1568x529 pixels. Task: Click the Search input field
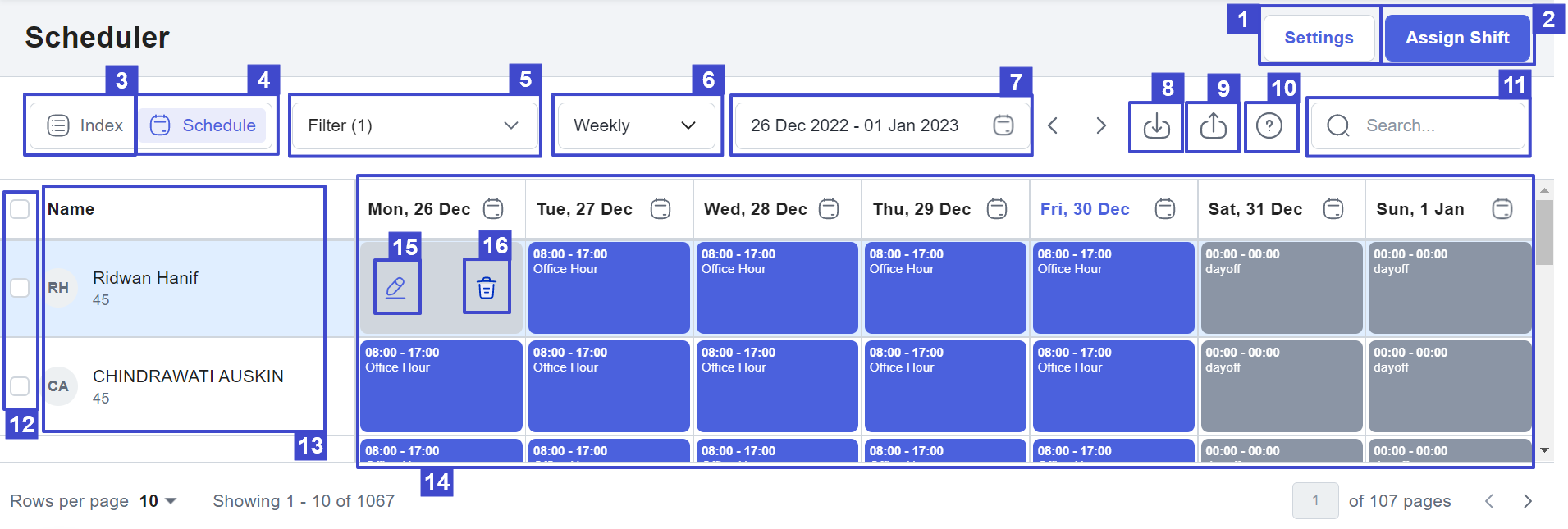tap(1417, 125)
